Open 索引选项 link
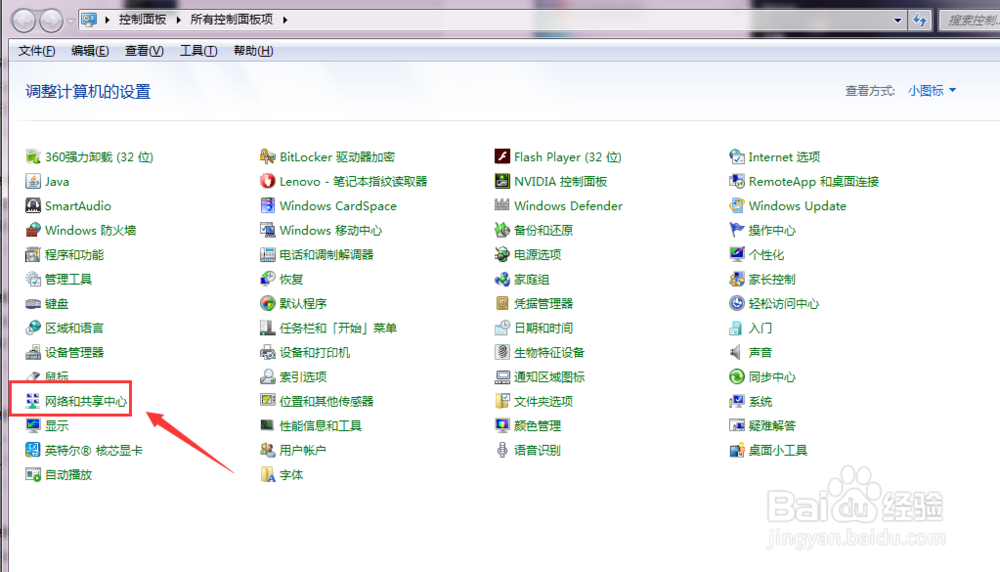 [303, 377]
